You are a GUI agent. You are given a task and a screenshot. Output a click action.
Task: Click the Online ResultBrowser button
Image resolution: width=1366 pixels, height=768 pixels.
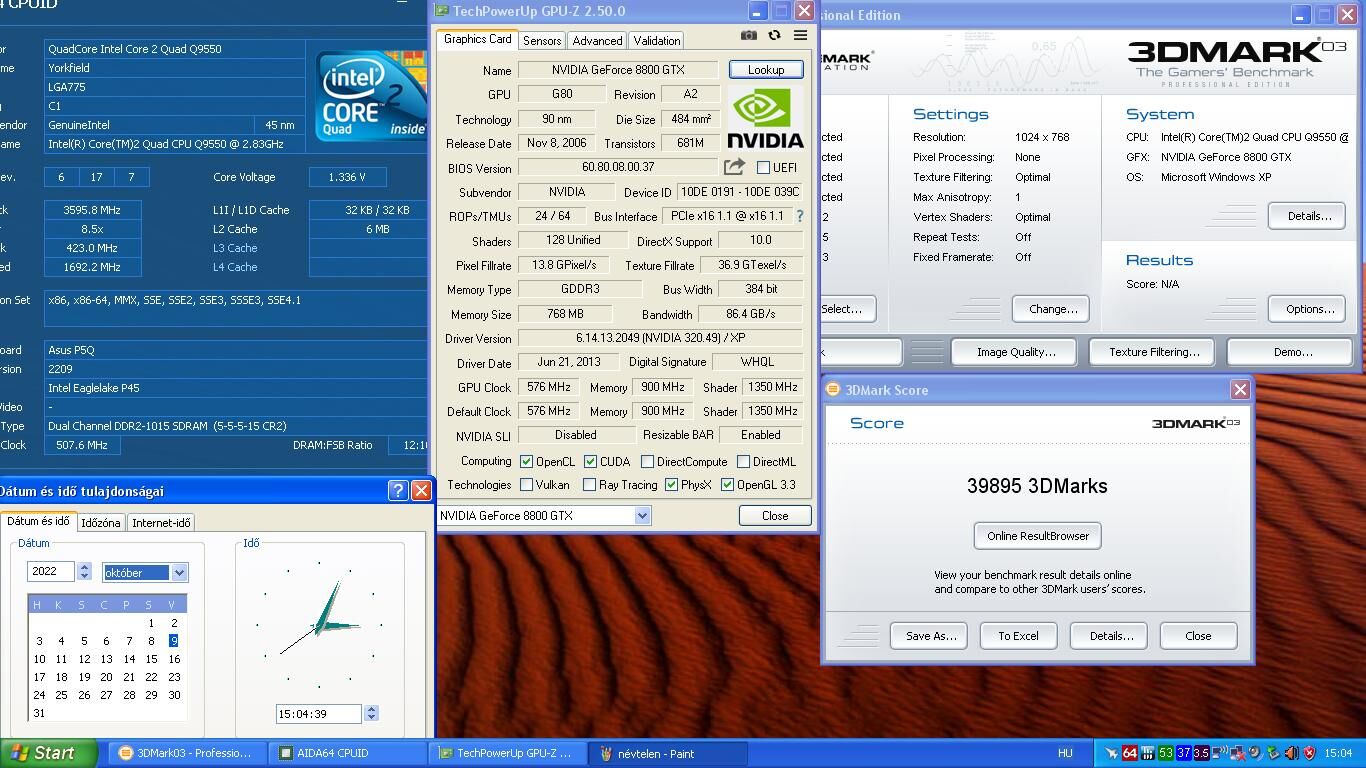tap(1038, 535)
